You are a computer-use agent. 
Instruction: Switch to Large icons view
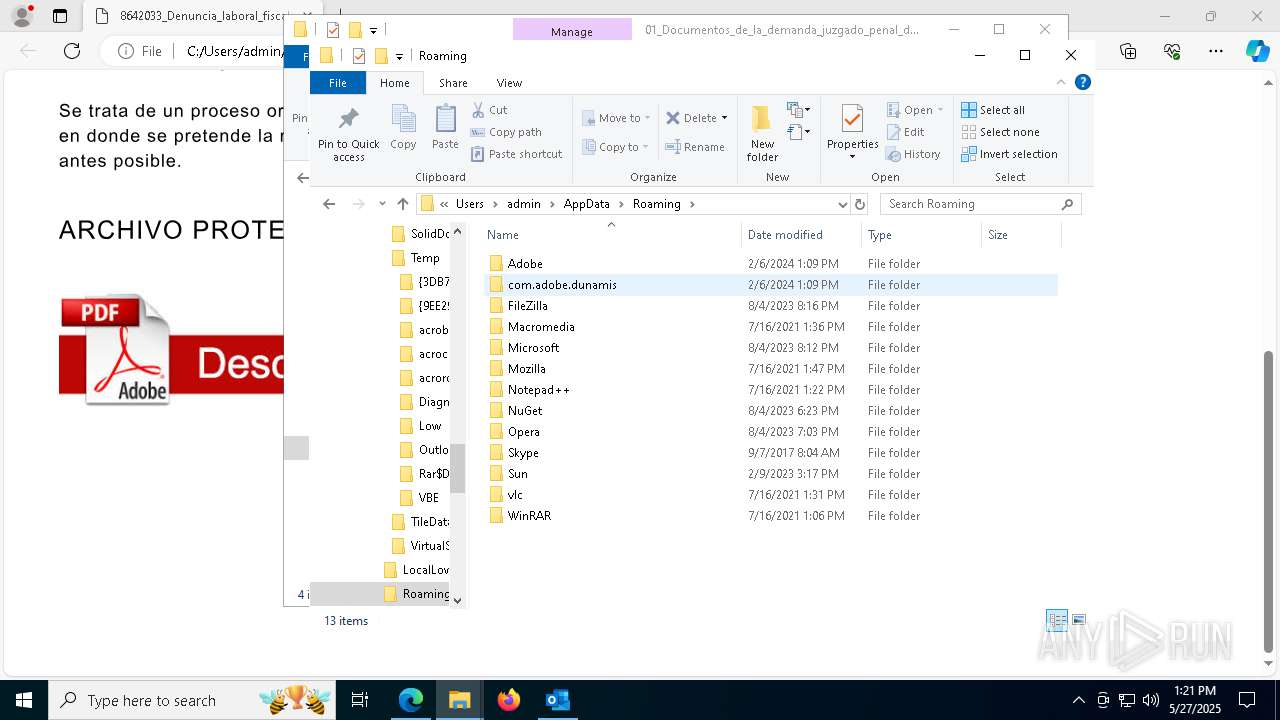1079,621
